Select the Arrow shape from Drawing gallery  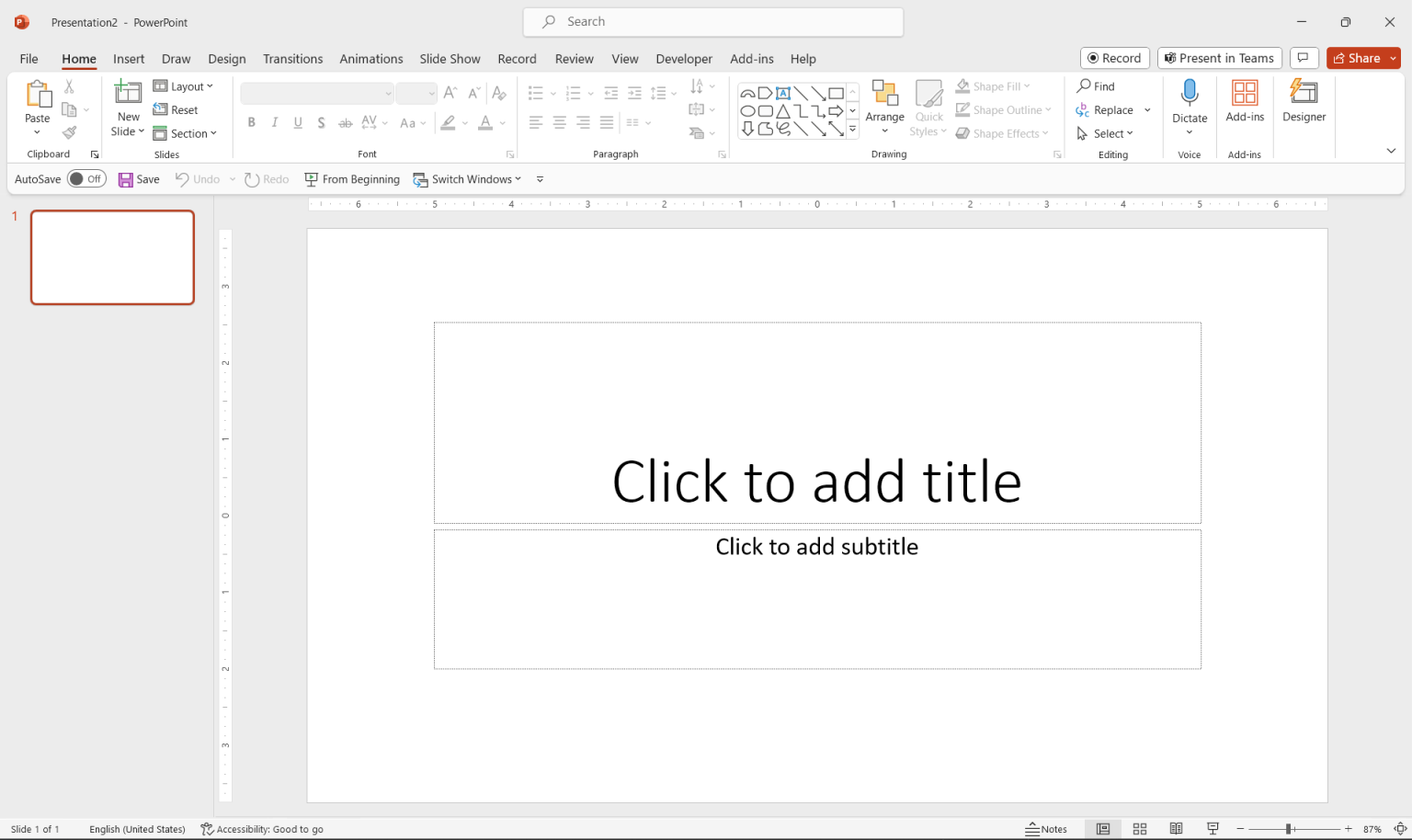(816, 92)
